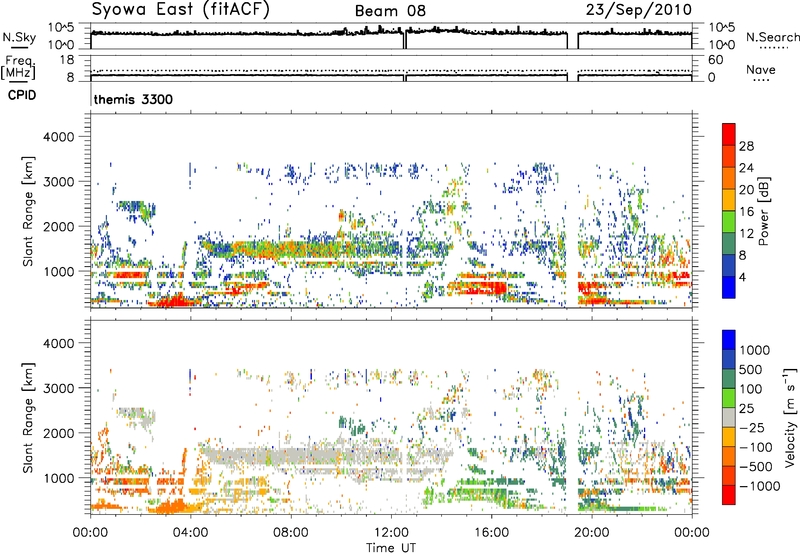Screen dimensions: 800x554
Task: Click the "04:00" time axis label
Action: (190, 533)
